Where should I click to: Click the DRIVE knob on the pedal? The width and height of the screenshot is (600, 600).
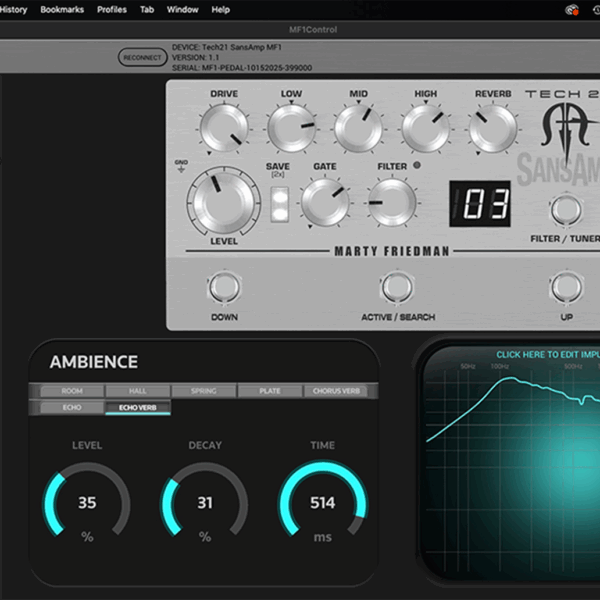224,130
